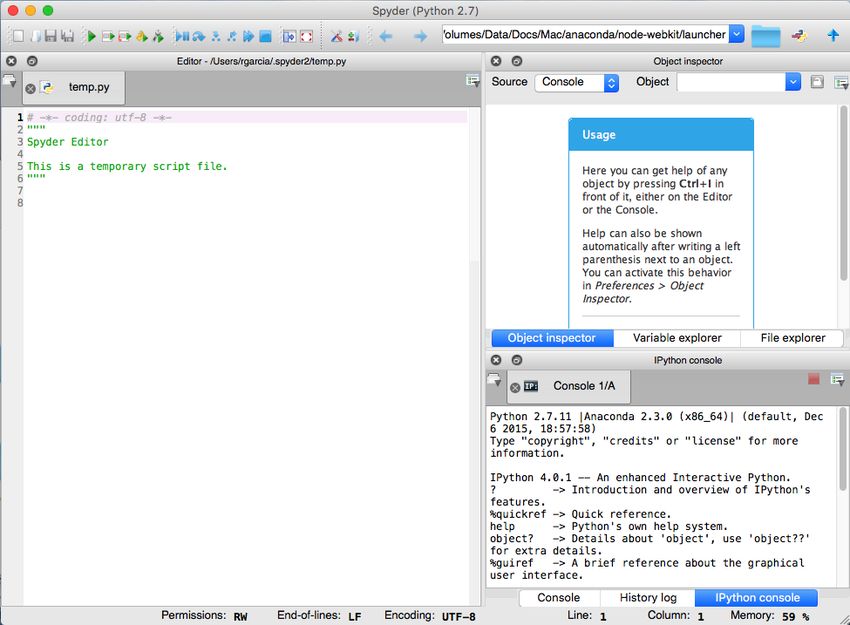Click Run cell and advance icon

point(125,36)
